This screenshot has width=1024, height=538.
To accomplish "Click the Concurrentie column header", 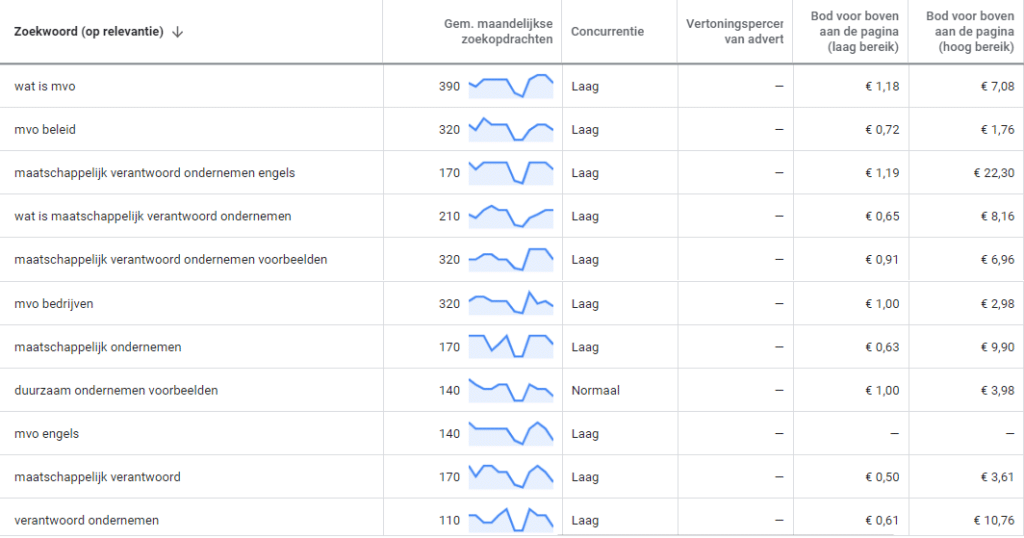I will point(607,31).
